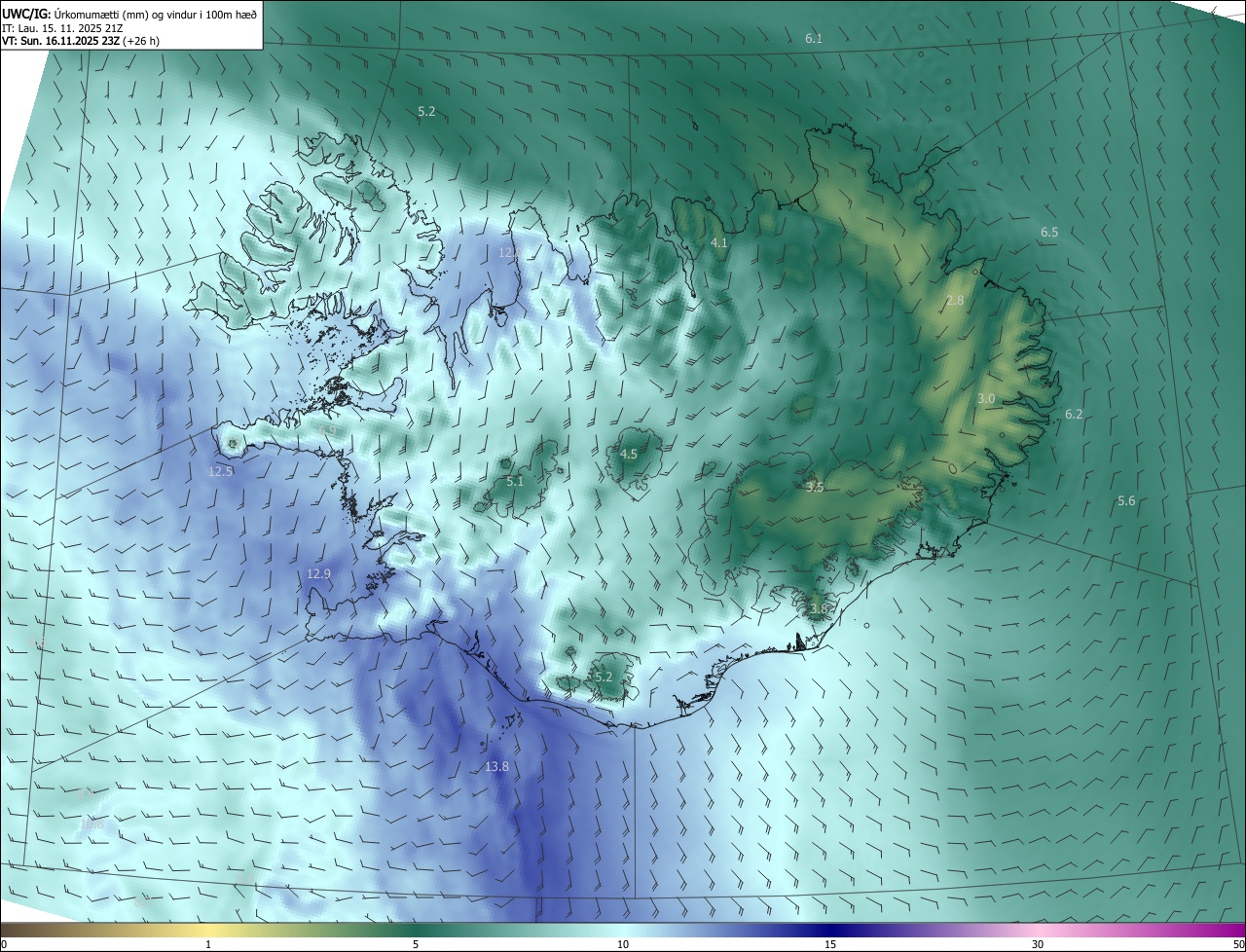Viewport: 1246px width, 952px height.
Task: Click the 6.9 value on the western peninsula
Action: tap(327, 430)
